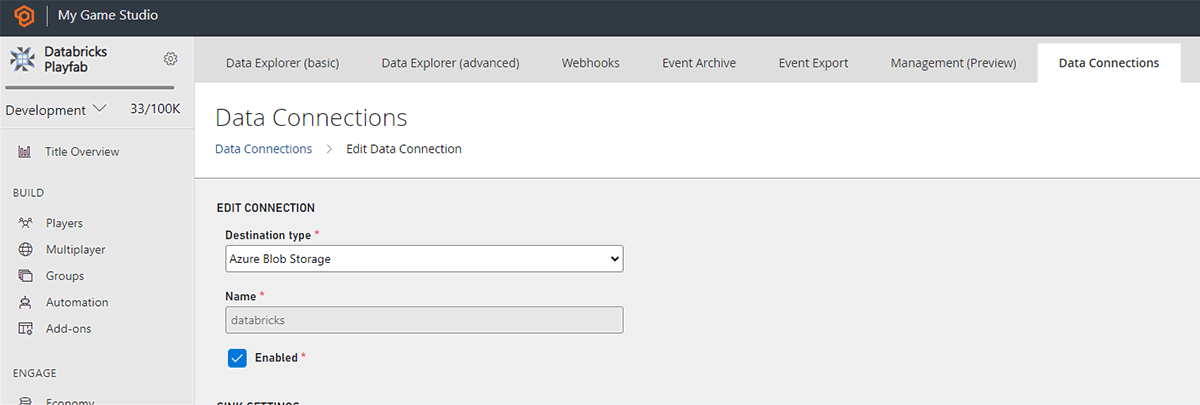
Task: Open the Event Archive tab
Action: click(698, 63)
